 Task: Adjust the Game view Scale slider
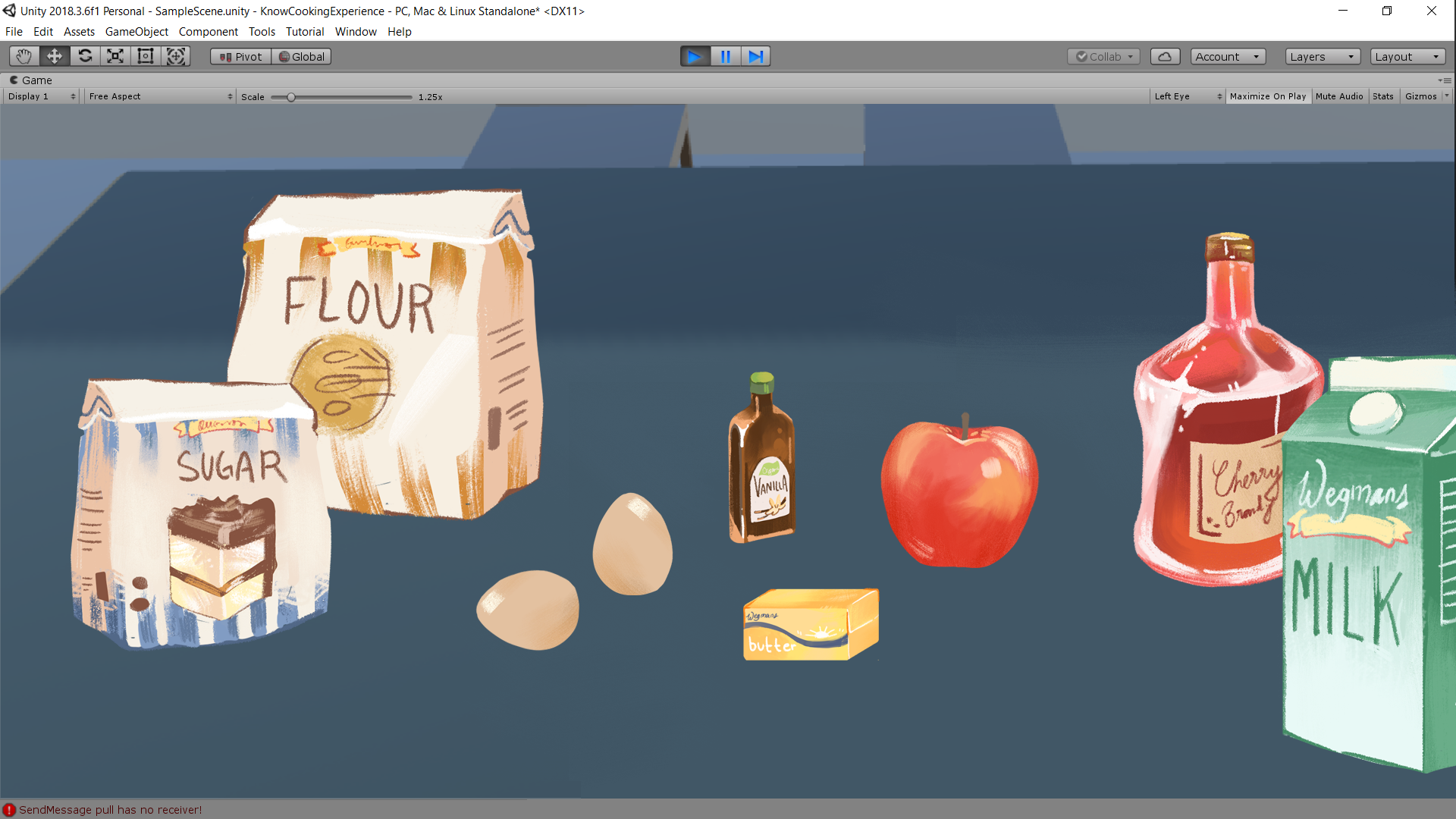click(x=291, y=97)
